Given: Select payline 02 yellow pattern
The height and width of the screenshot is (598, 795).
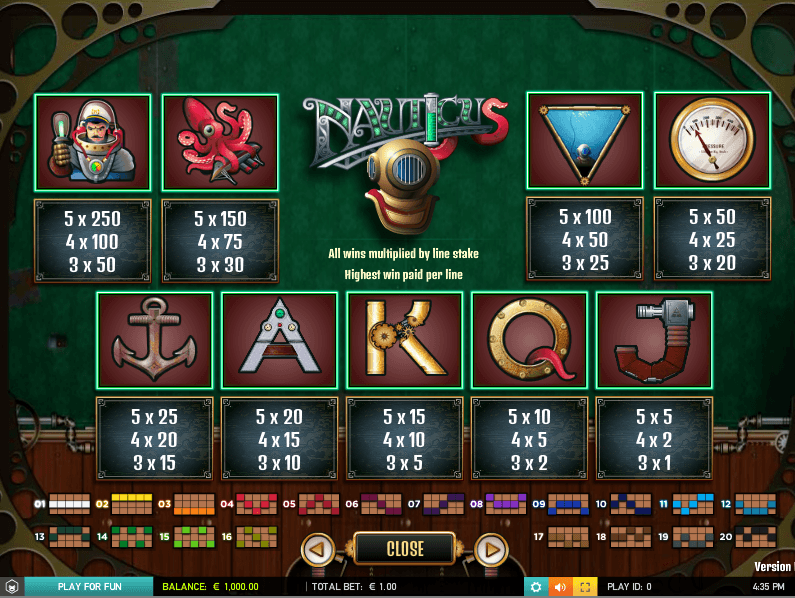Looking at the screenshot, I should pos(132,504).
